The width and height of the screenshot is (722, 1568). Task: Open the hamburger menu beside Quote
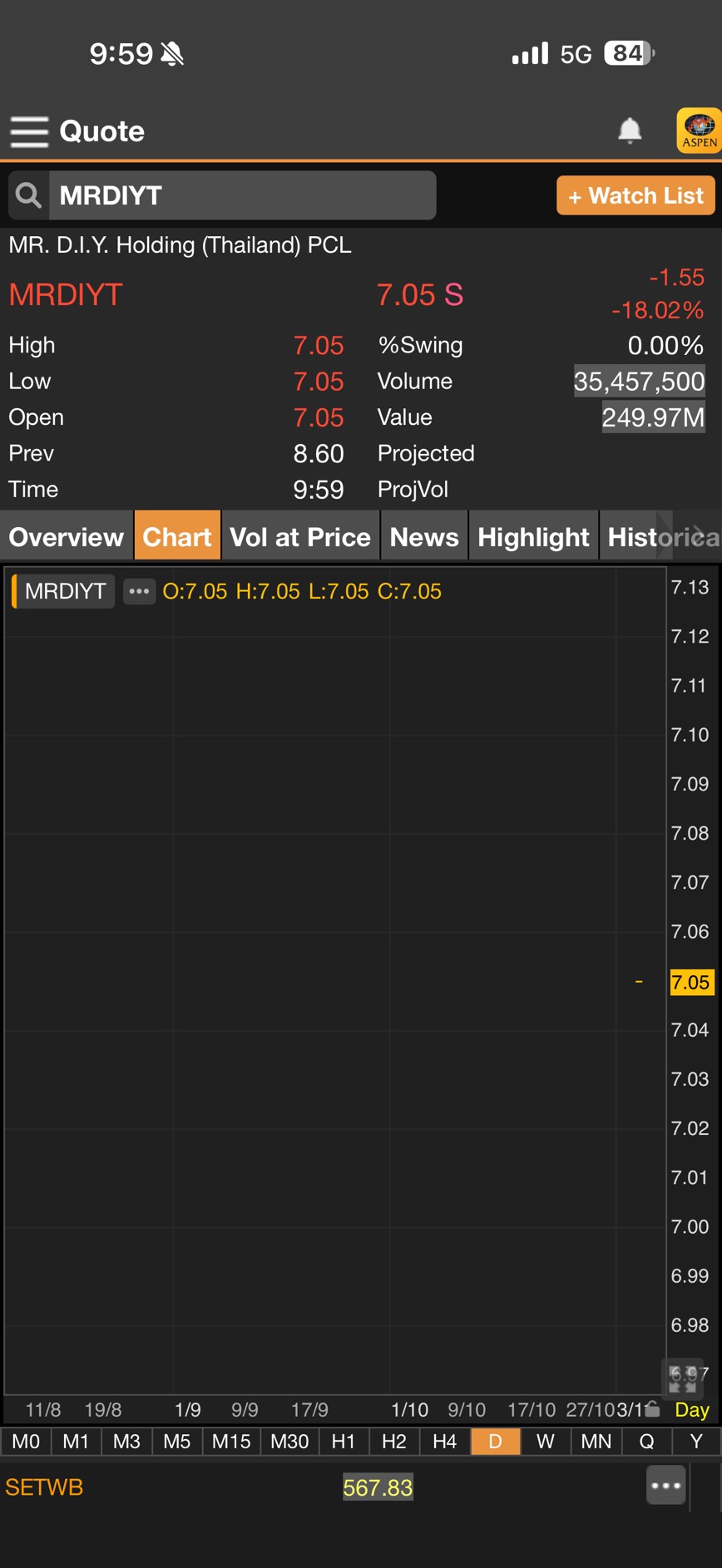(29, 131)
